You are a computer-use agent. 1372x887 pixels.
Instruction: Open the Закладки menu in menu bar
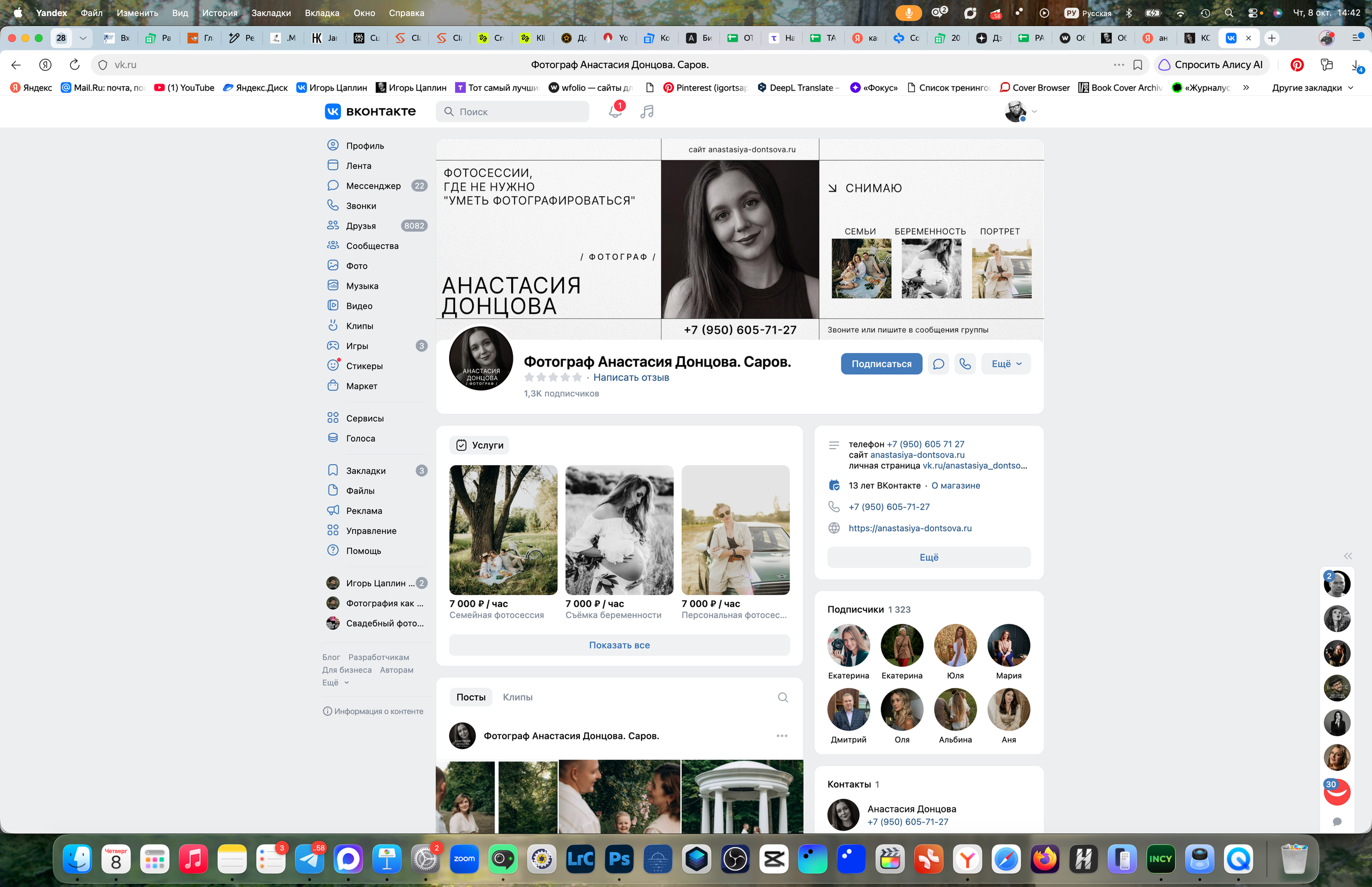click(x=271, y=13)
